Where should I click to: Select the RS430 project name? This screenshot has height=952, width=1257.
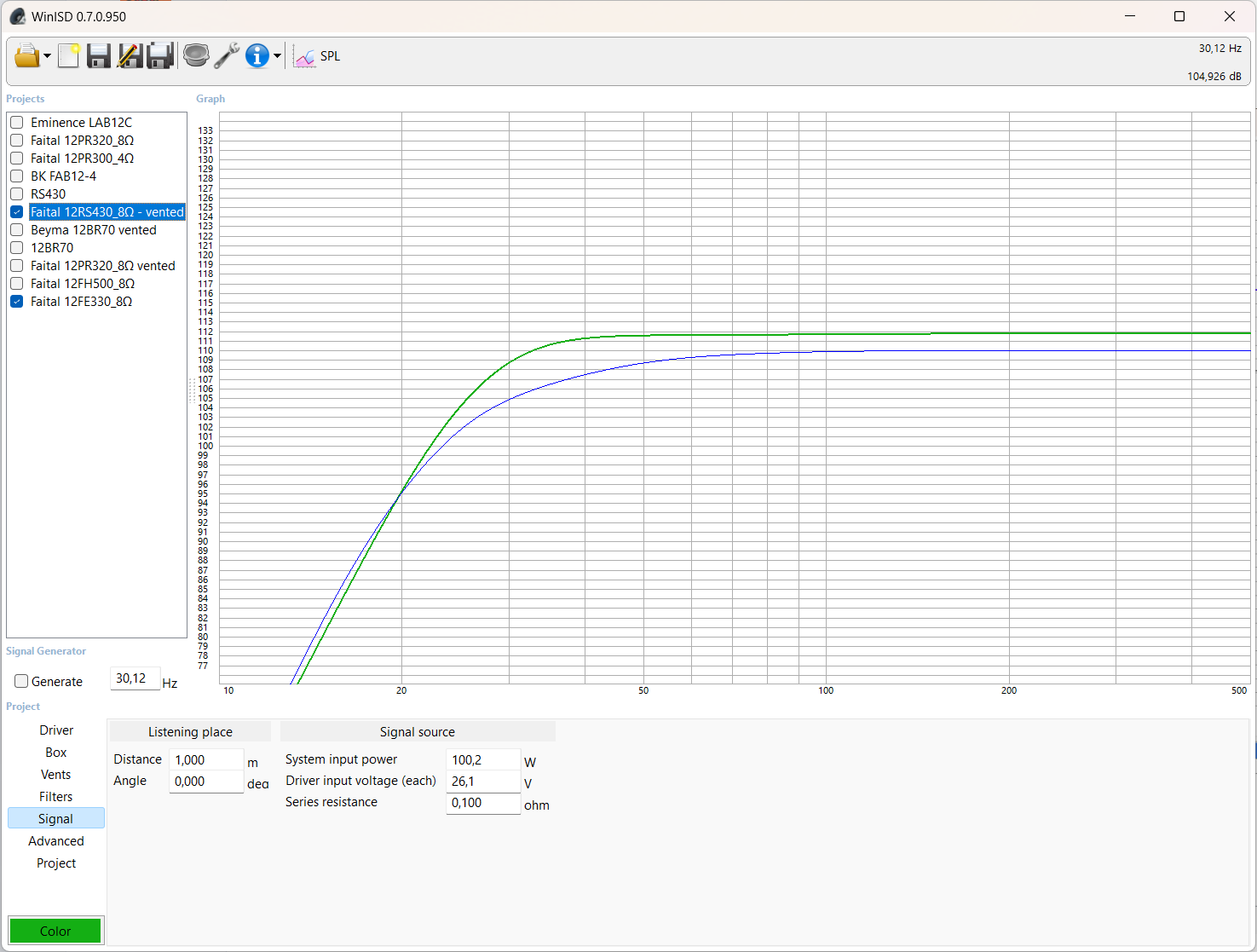(49, 194)
